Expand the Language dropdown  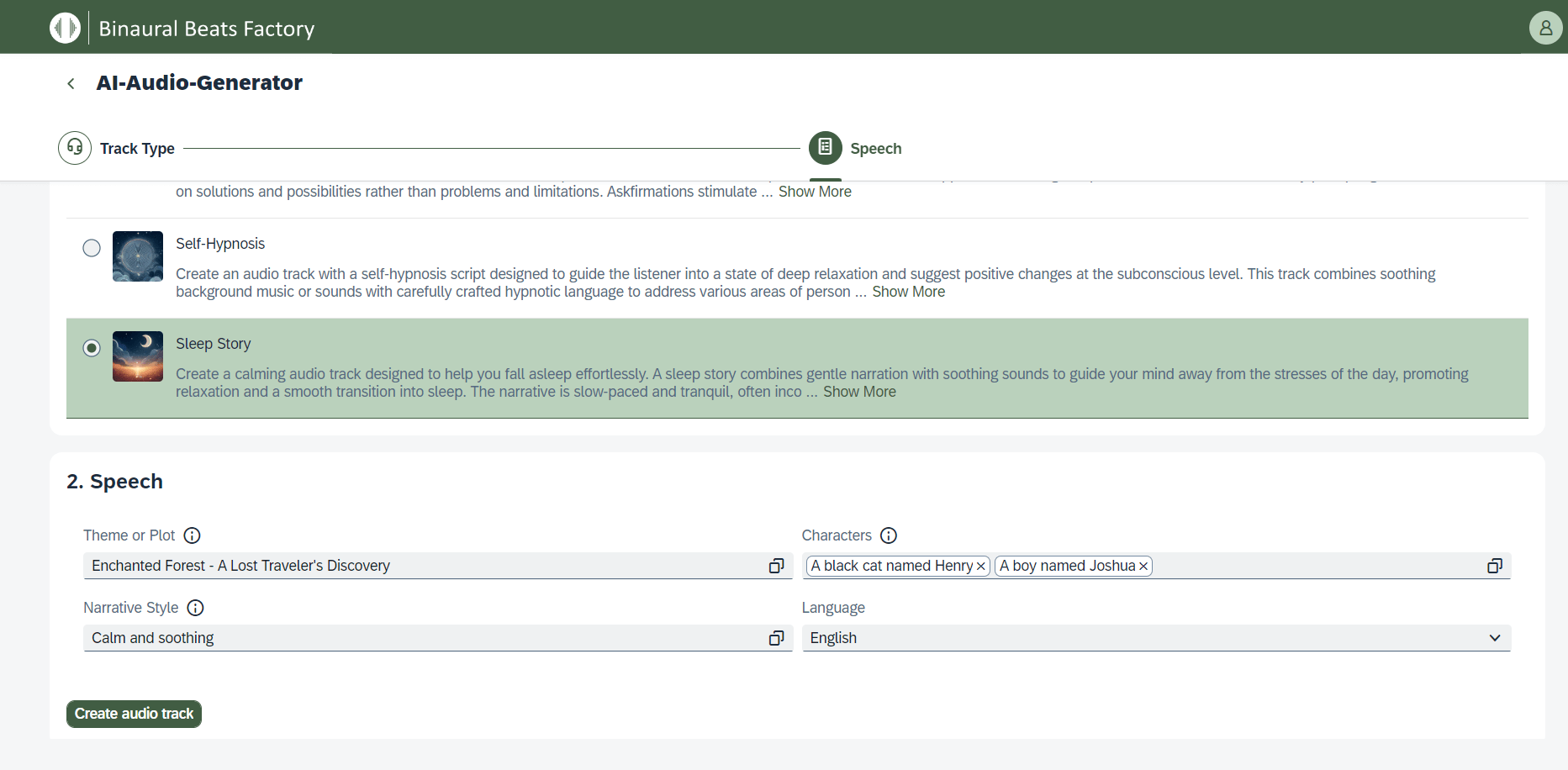1494,638
